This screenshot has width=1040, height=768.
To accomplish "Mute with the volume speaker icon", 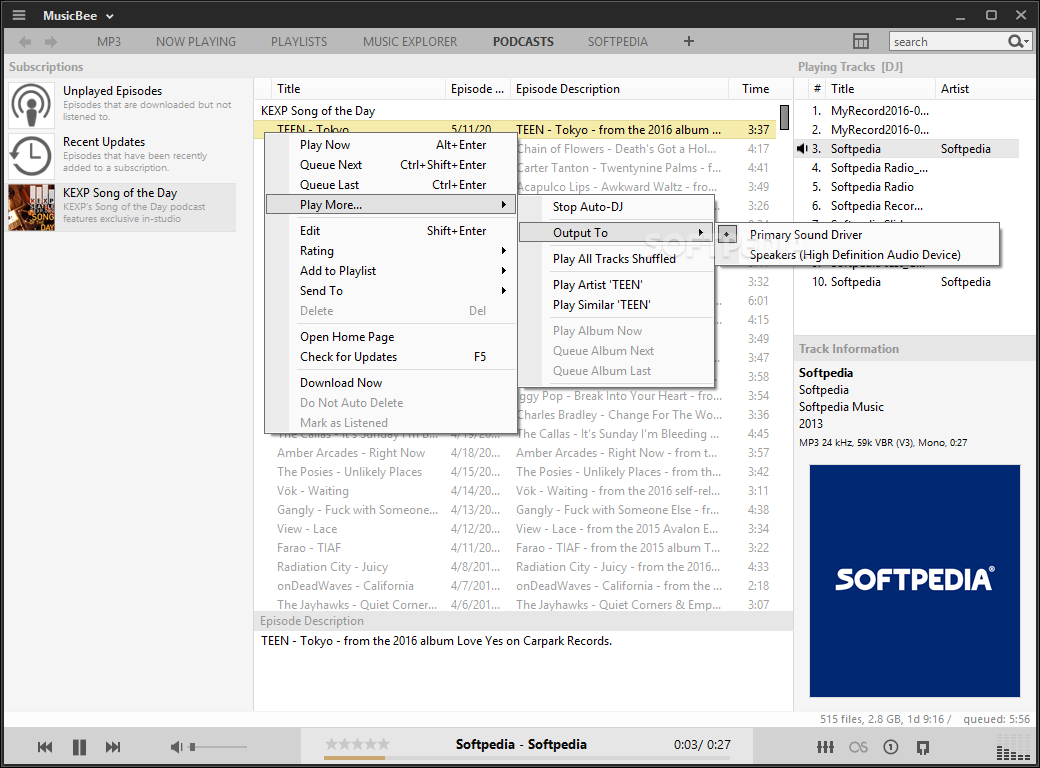I will (176, 747).
